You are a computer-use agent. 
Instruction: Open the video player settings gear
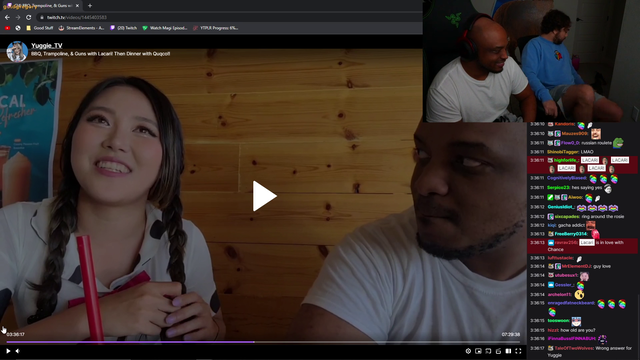pos(468,351)
